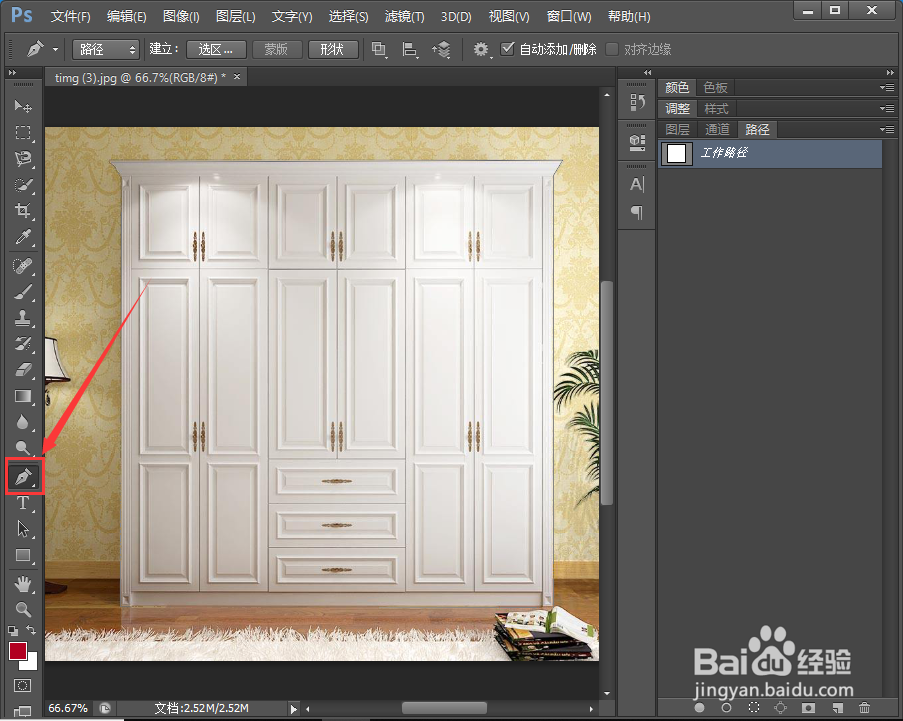The width and height of the screenshot is (903, 721).
Task: Open foreground red color swatch
Action: click(x=17, y=651)
